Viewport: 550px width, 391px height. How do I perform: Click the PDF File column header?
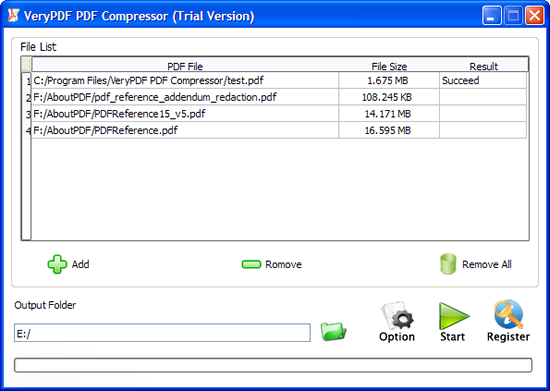click(185, 65)
